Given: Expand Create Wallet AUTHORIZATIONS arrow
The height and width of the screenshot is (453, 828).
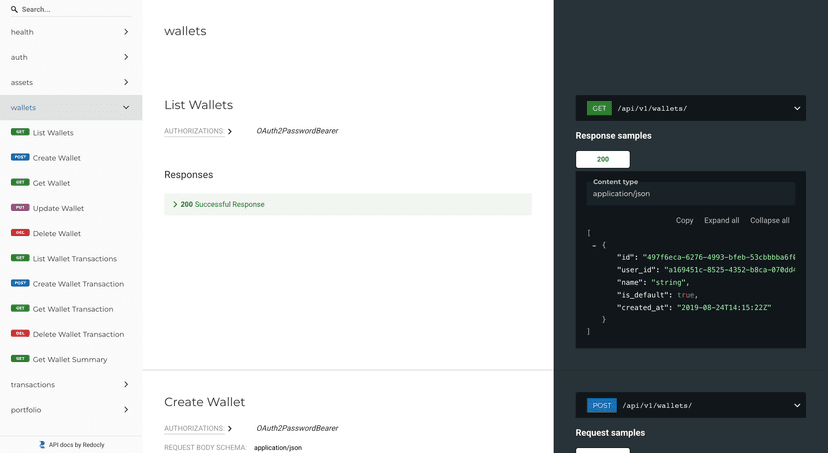Looking at the screenshot, I should coord(230,429).
